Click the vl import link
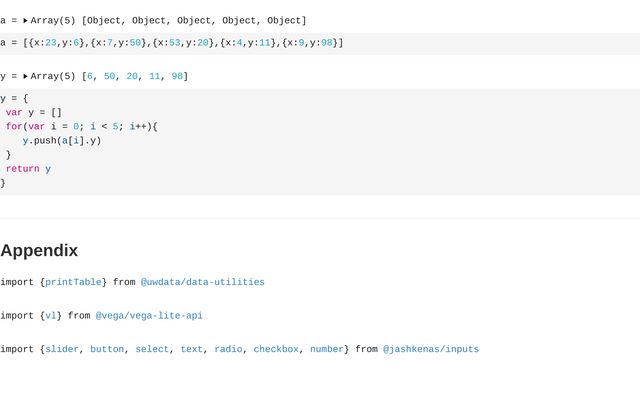Image resolution: width=640 pixels, height=400 pixels. click(50, 316)
